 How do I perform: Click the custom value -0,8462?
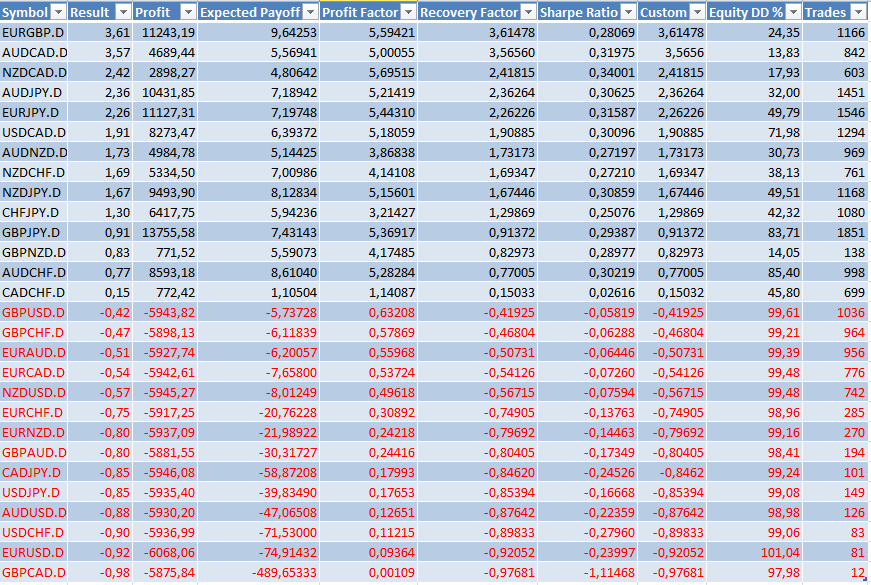point(682,473)
